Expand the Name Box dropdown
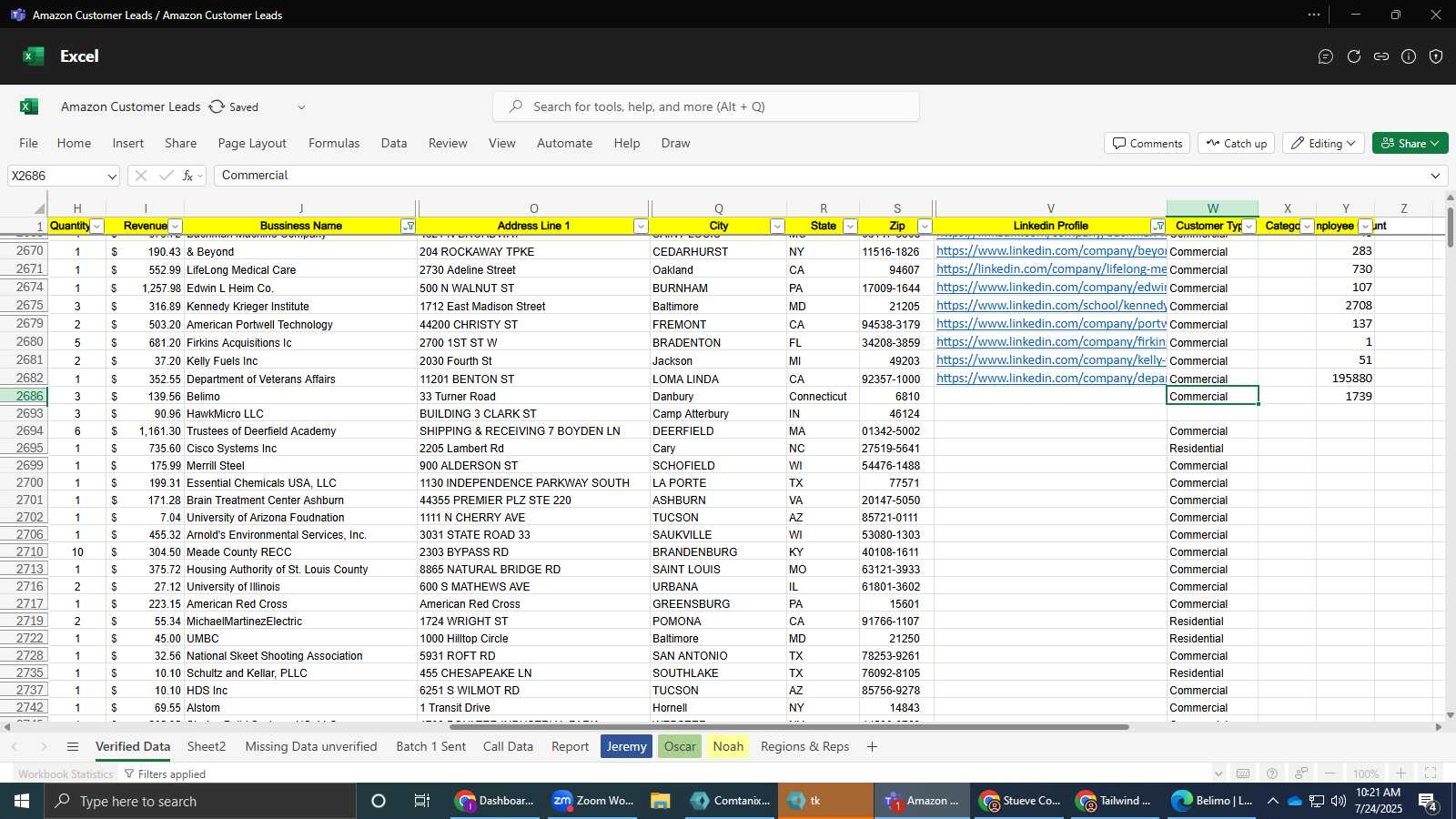Viewport: 1456px width, 819px height. (112, 176)
